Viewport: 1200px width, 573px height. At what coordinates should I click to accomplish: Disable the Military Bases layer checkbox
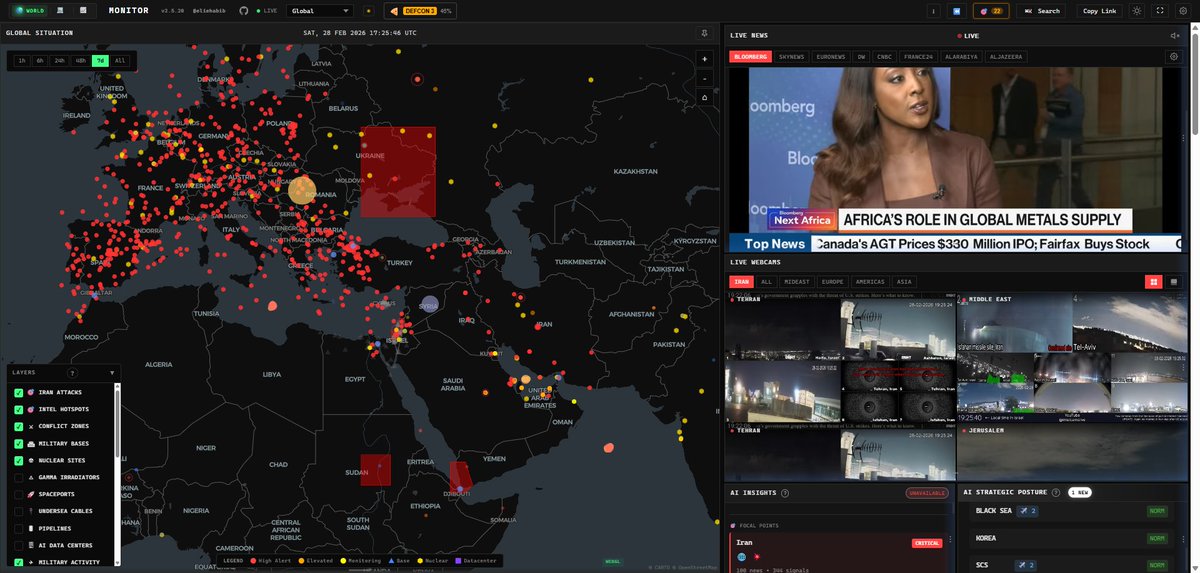[18, 443]
